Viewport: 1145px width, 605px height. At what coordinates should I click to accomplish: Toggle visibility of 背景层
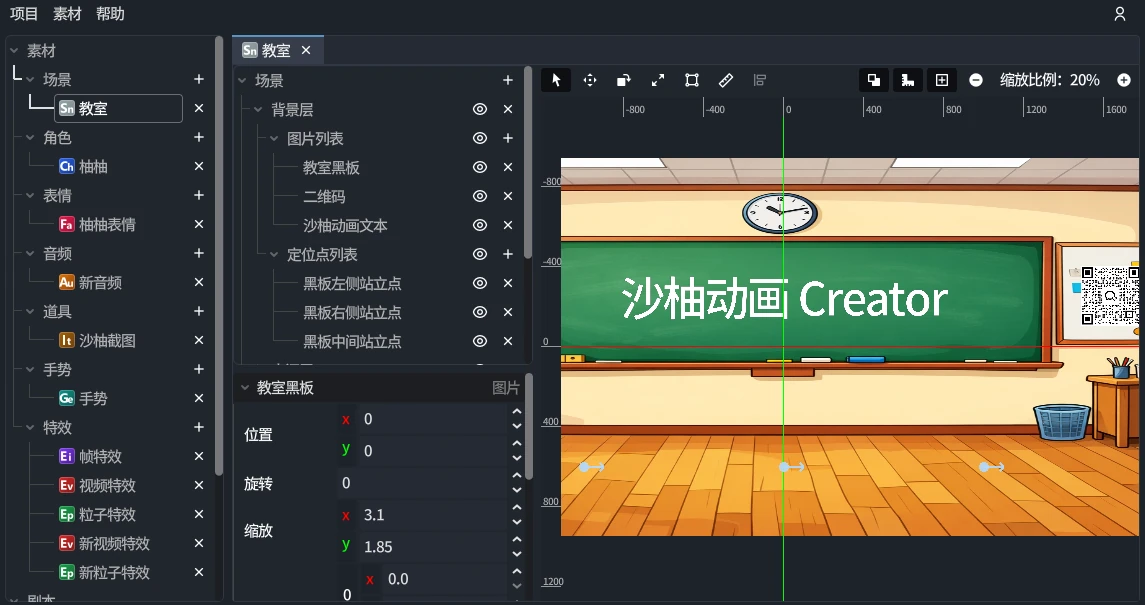click(480, 109)
